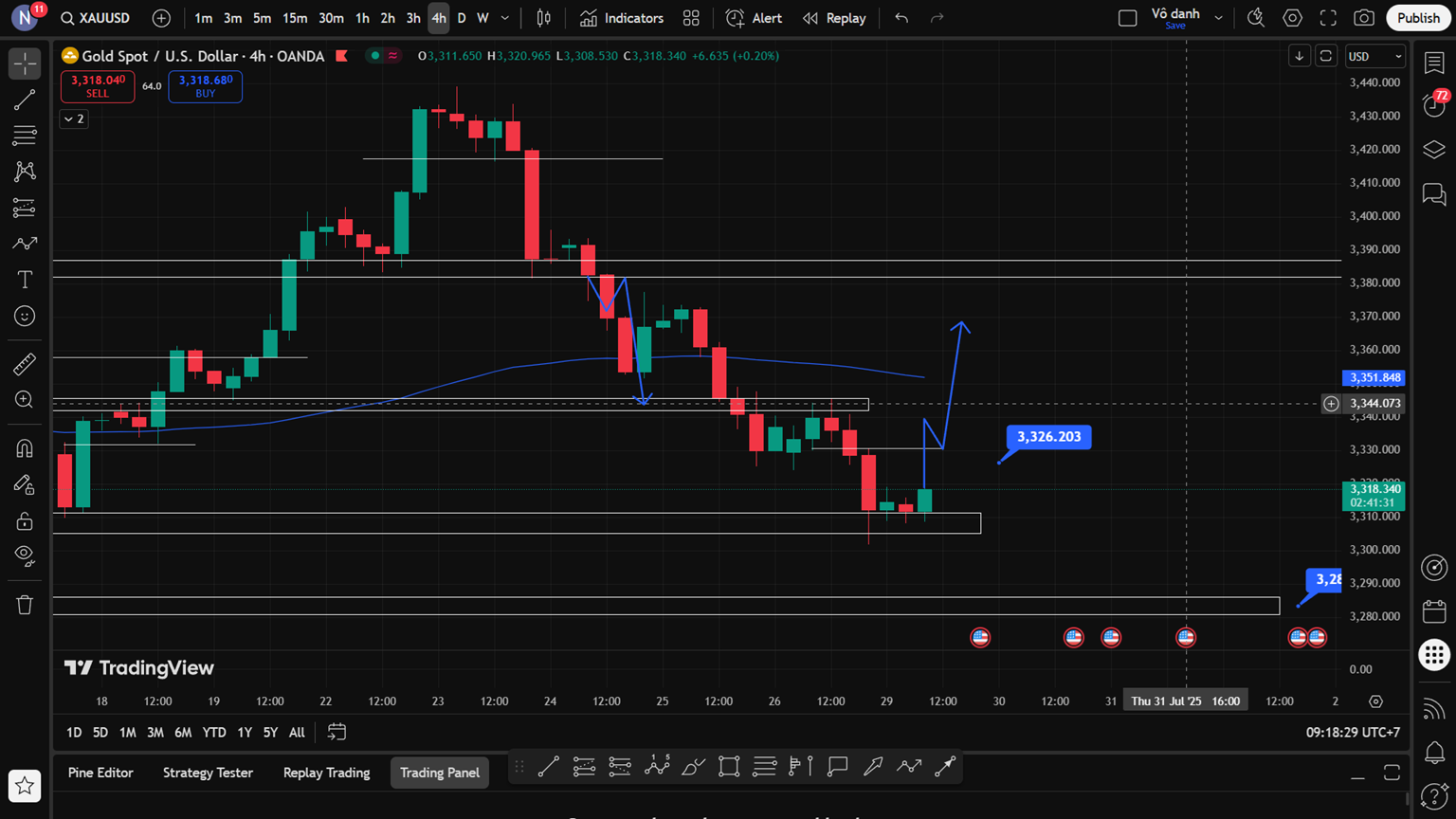Hide all drawings with eye icon
The height and width of the screenshot is (819, 1456).
click(25, 555)
